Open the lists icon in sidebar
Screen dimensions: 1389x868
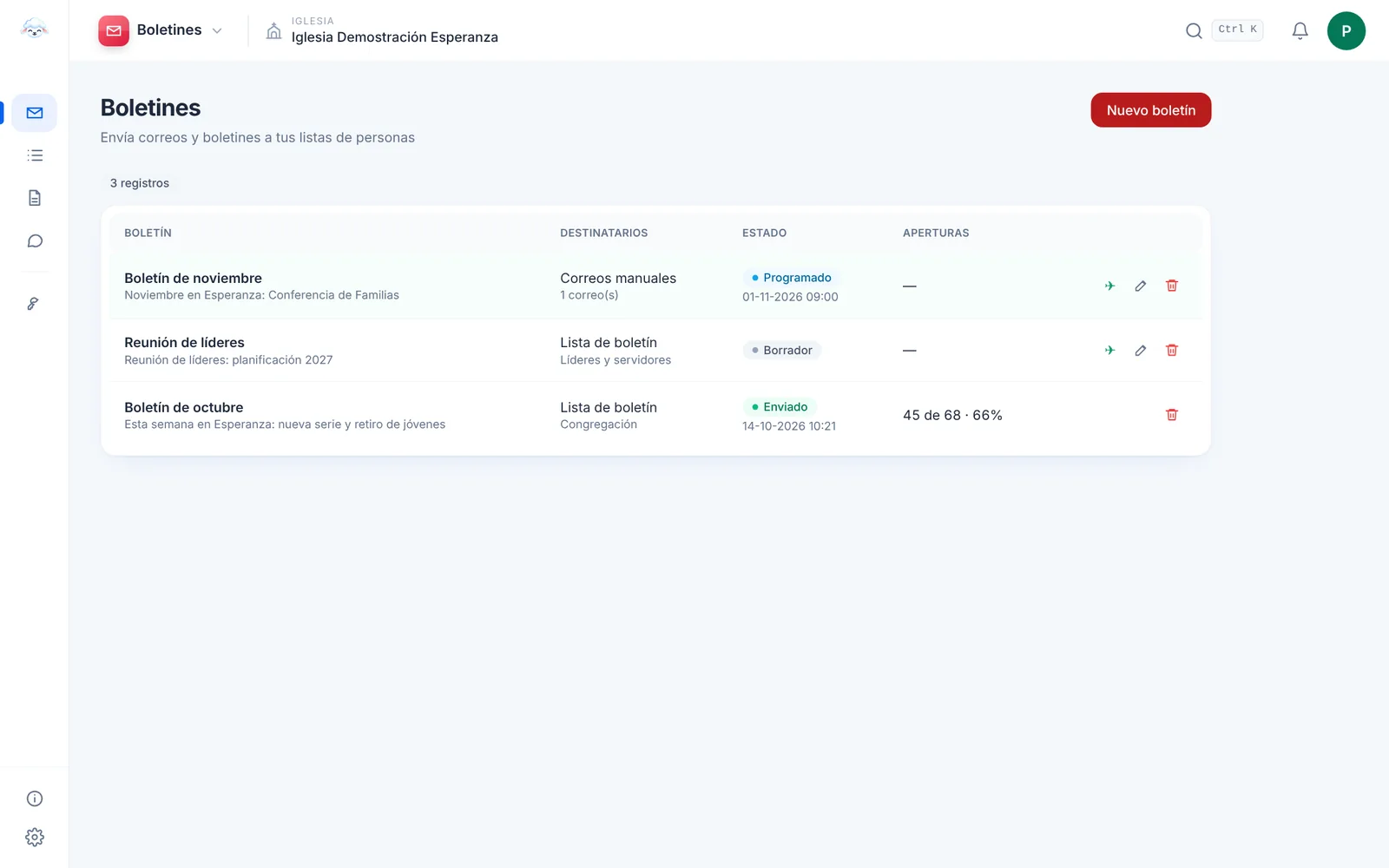point(35,155)
